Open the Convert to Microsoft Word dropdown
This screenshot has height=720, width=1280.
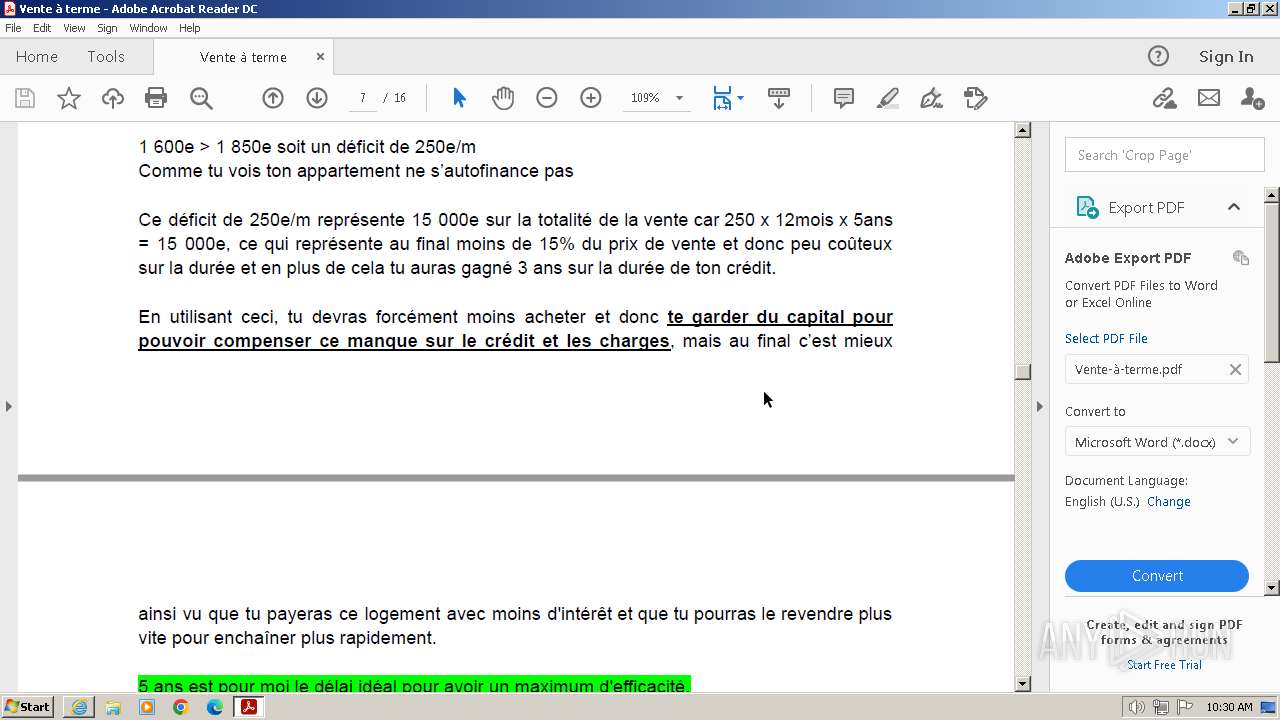pos(1157,442)
